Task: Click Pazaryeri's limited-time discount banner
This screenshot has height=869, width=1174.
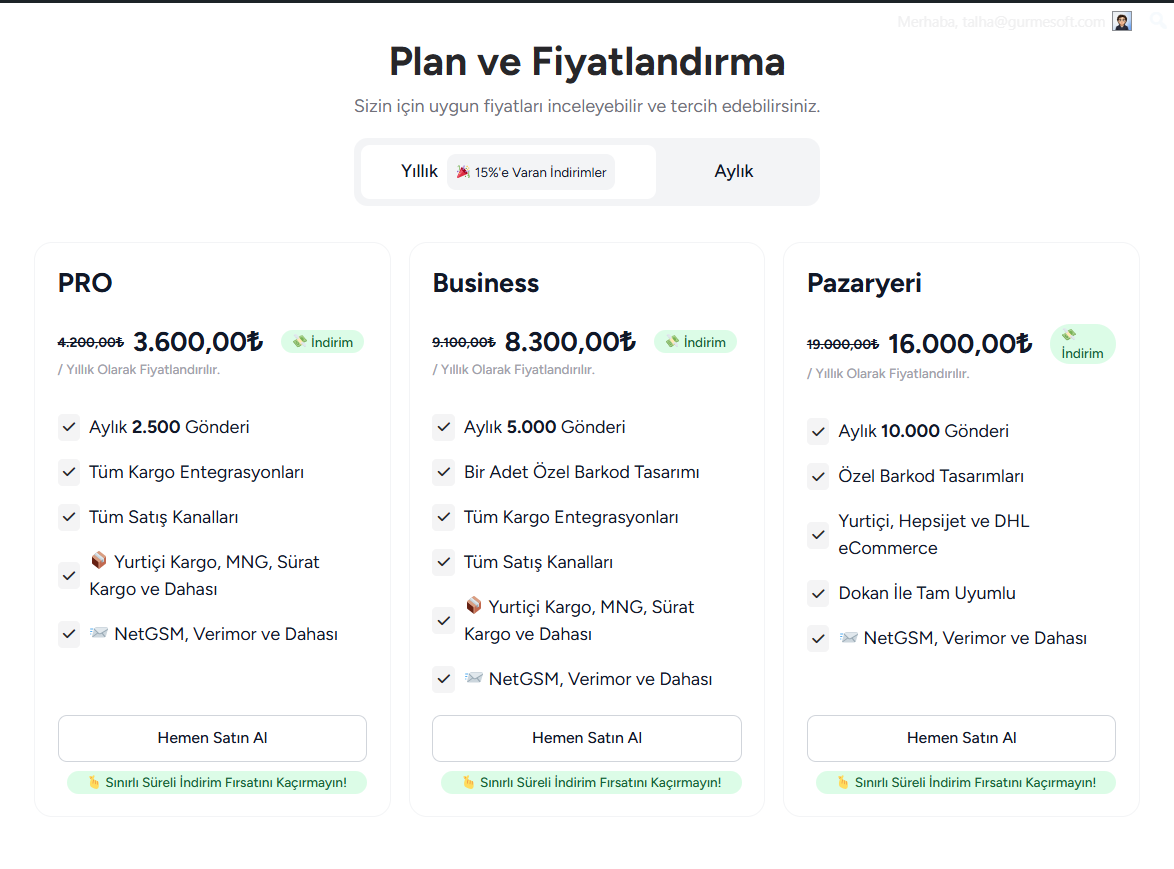Action: [x=965, y=782]
